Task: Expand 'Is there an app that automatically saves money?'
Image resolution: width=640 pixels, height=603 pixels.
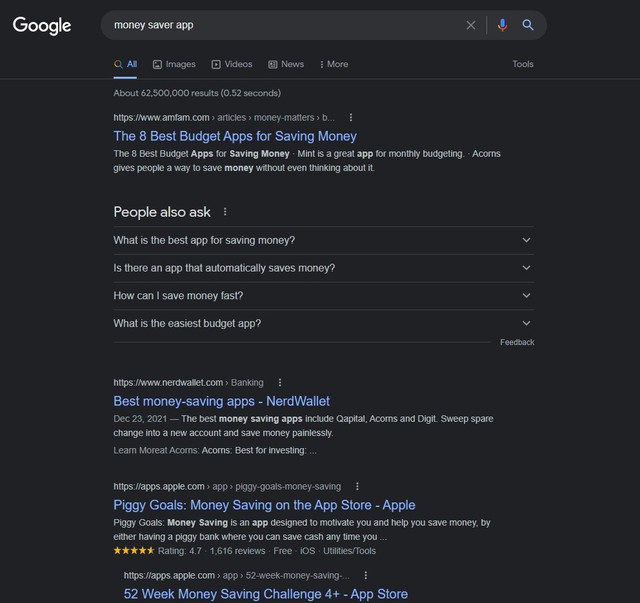Action: 324,268
